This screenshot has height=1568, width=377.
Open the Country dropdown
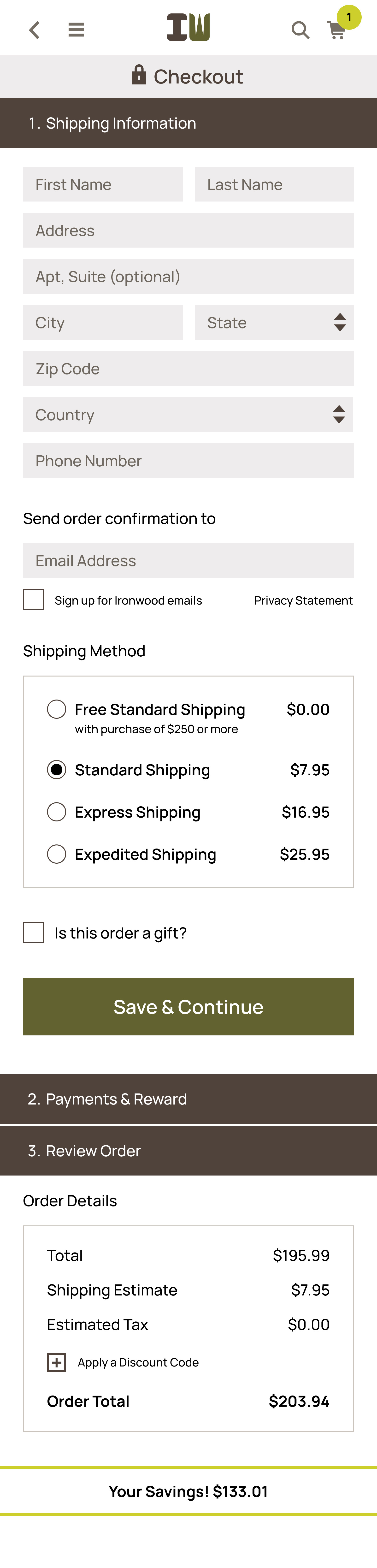click(188, 415)
